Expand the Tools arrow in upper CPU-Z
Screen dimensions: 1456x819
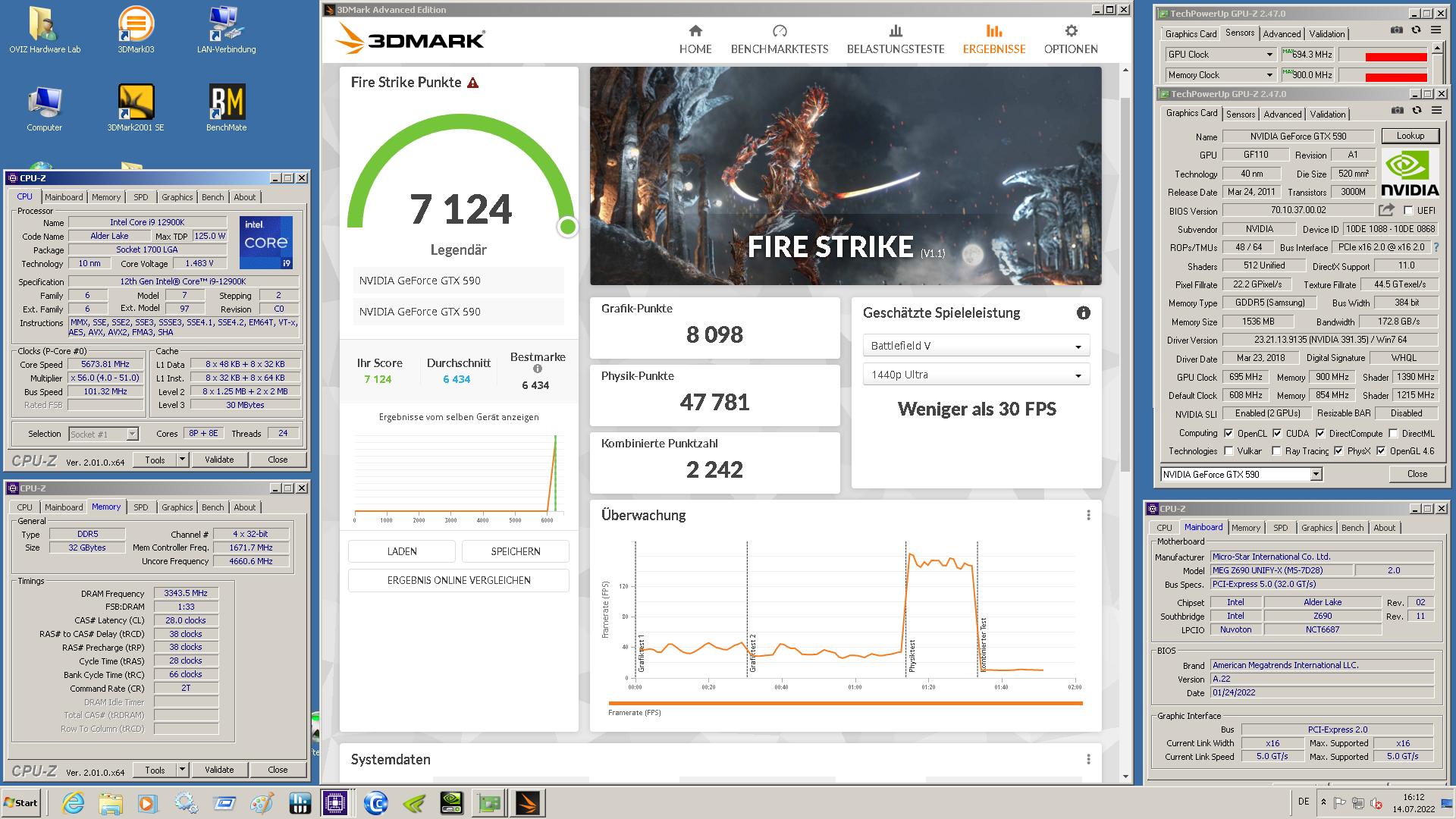click(x=182, y=460)
